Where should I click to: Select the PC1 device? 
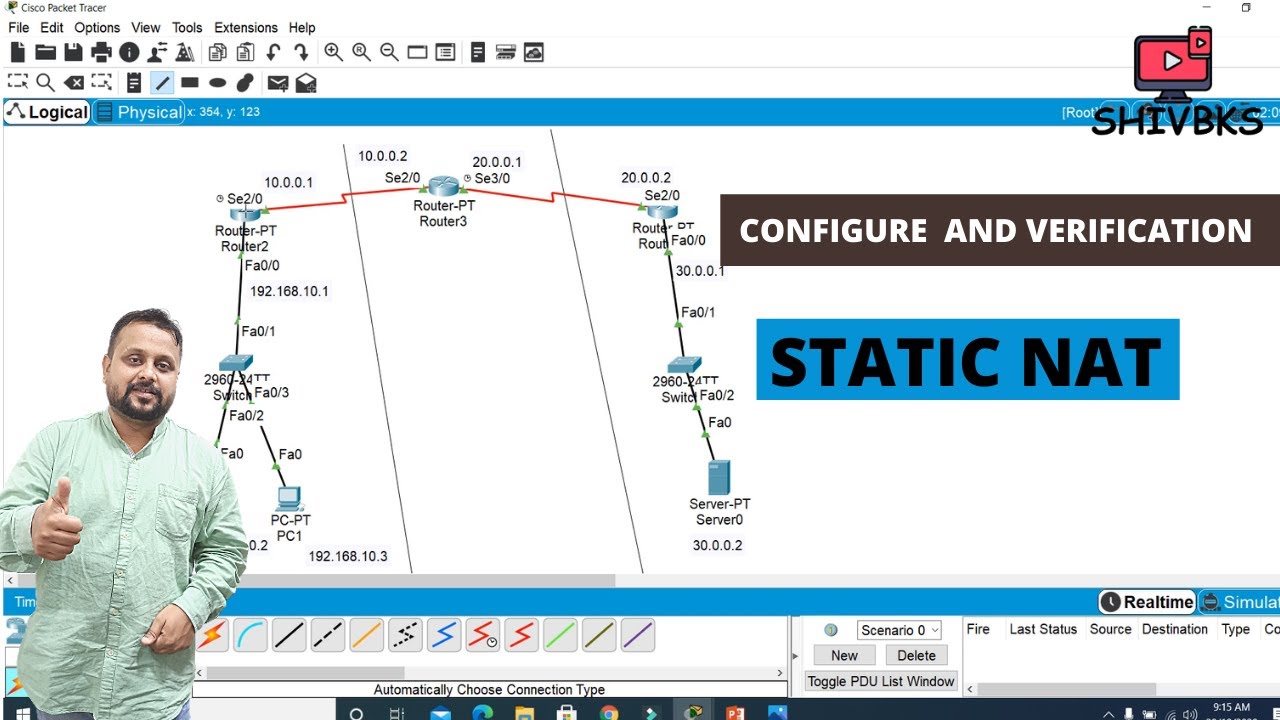[x=290, y=498]
